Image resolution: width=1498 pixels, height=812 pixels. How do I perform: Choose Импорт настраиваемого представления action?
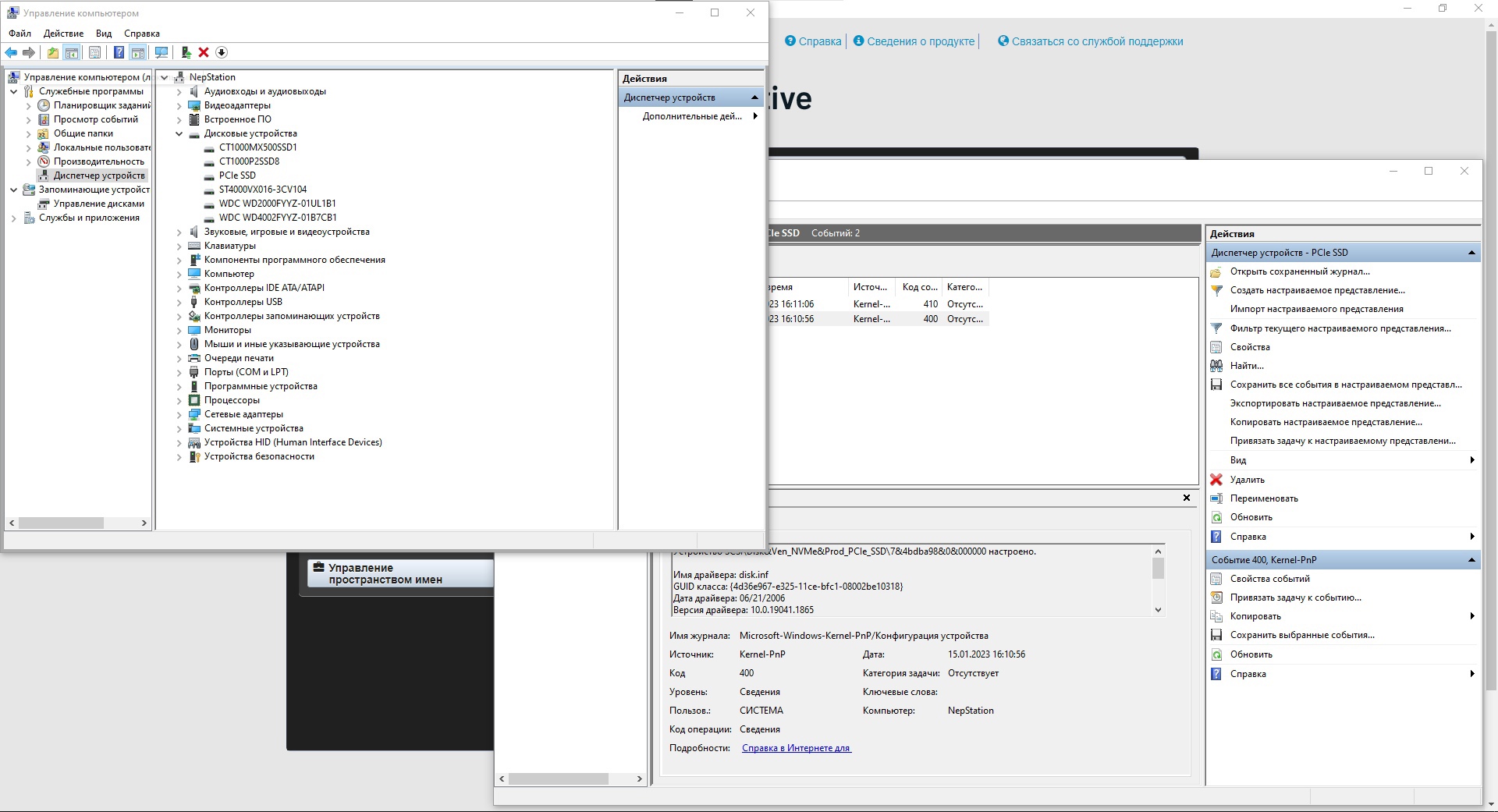1316,309
